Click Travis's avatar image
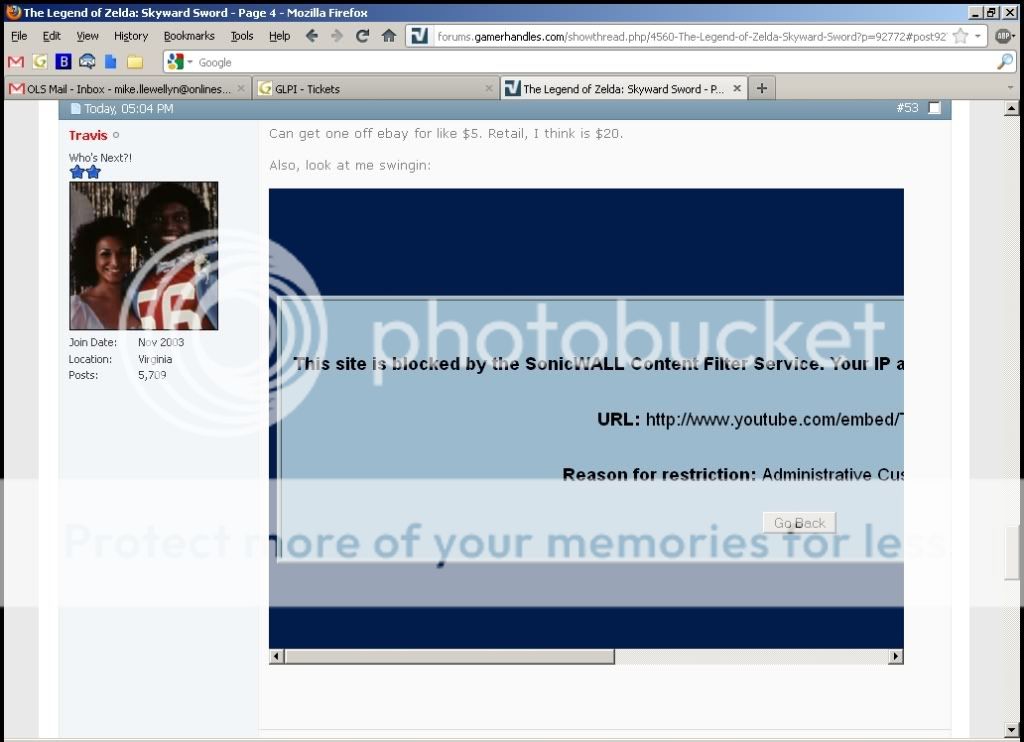This screenshot has height=742, width=1024. tap(143, 256)
